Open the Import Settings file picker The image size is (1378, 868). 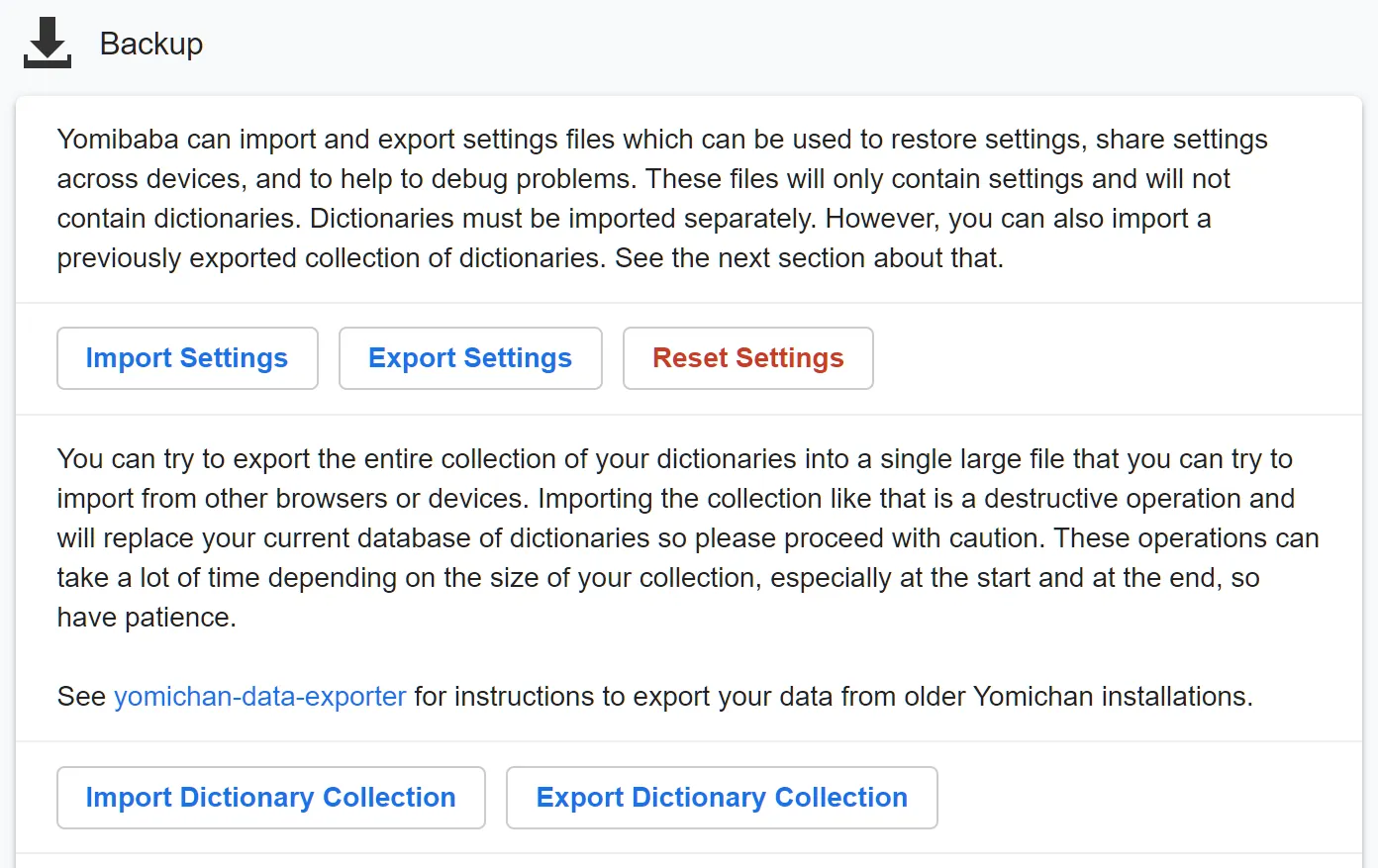point(187,358)
